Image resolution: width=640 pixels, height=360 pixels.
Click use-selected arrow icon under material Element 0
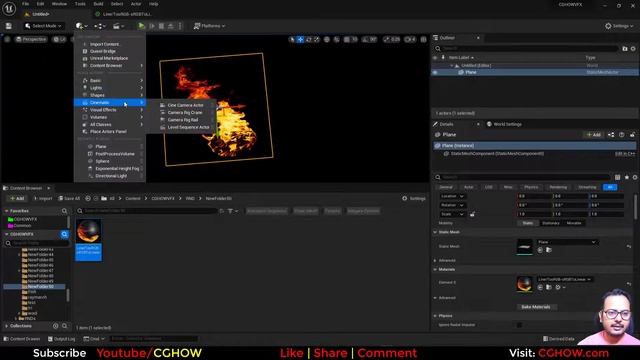coord(540,287)
